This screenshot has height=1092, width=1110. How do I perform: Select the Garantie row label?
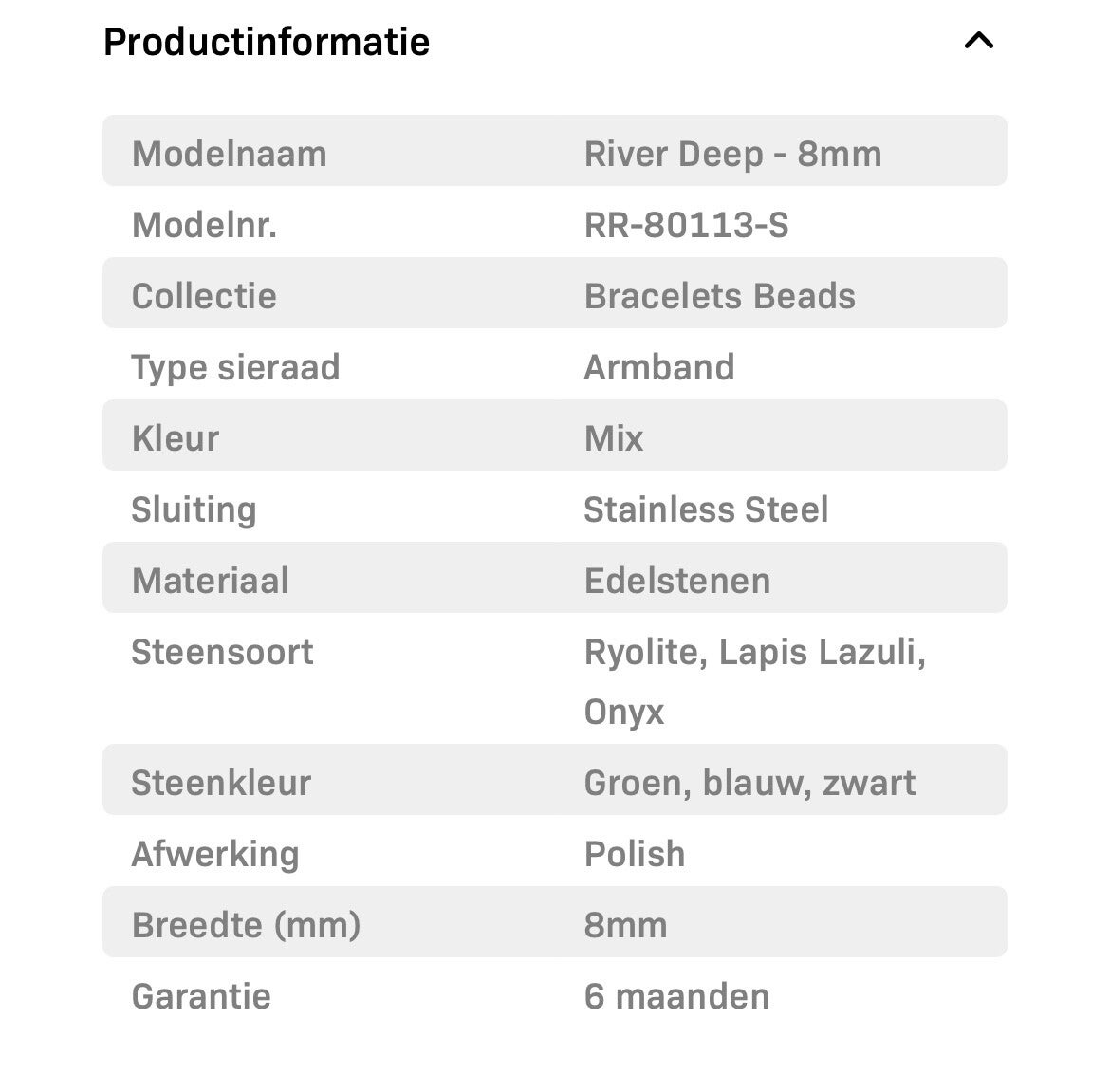click(201, 996)
